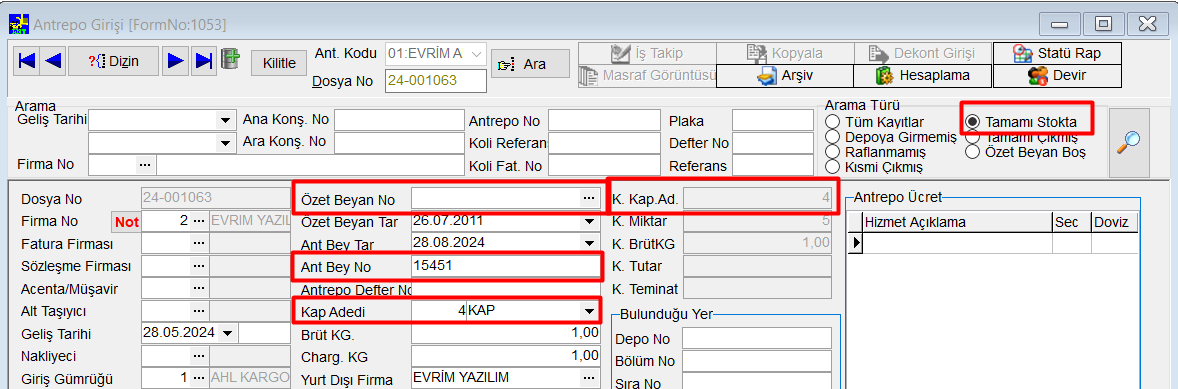Click Bölüm No field

pyautogui.click(x=757, y=361)
